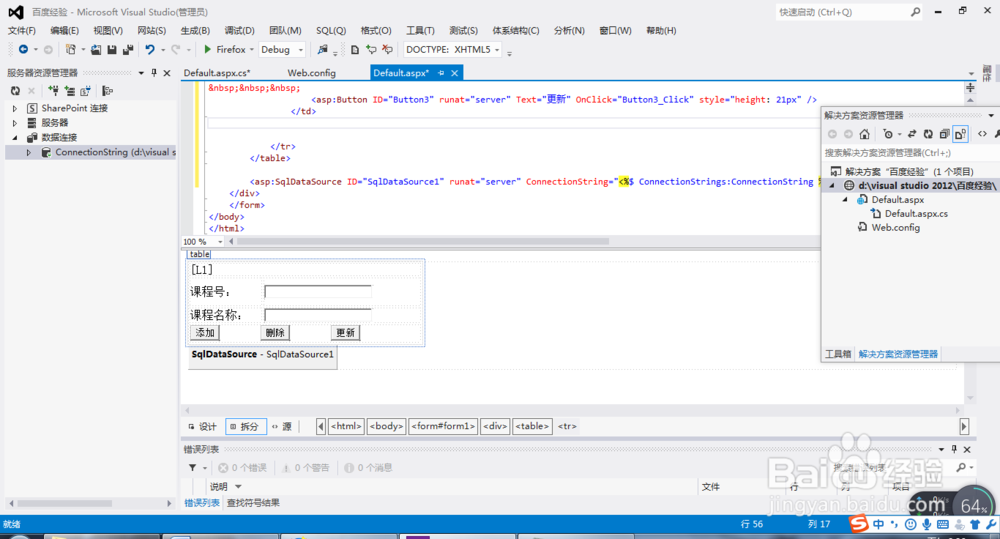Switch to the Default.aspx.cs* tab

point(217,73)
